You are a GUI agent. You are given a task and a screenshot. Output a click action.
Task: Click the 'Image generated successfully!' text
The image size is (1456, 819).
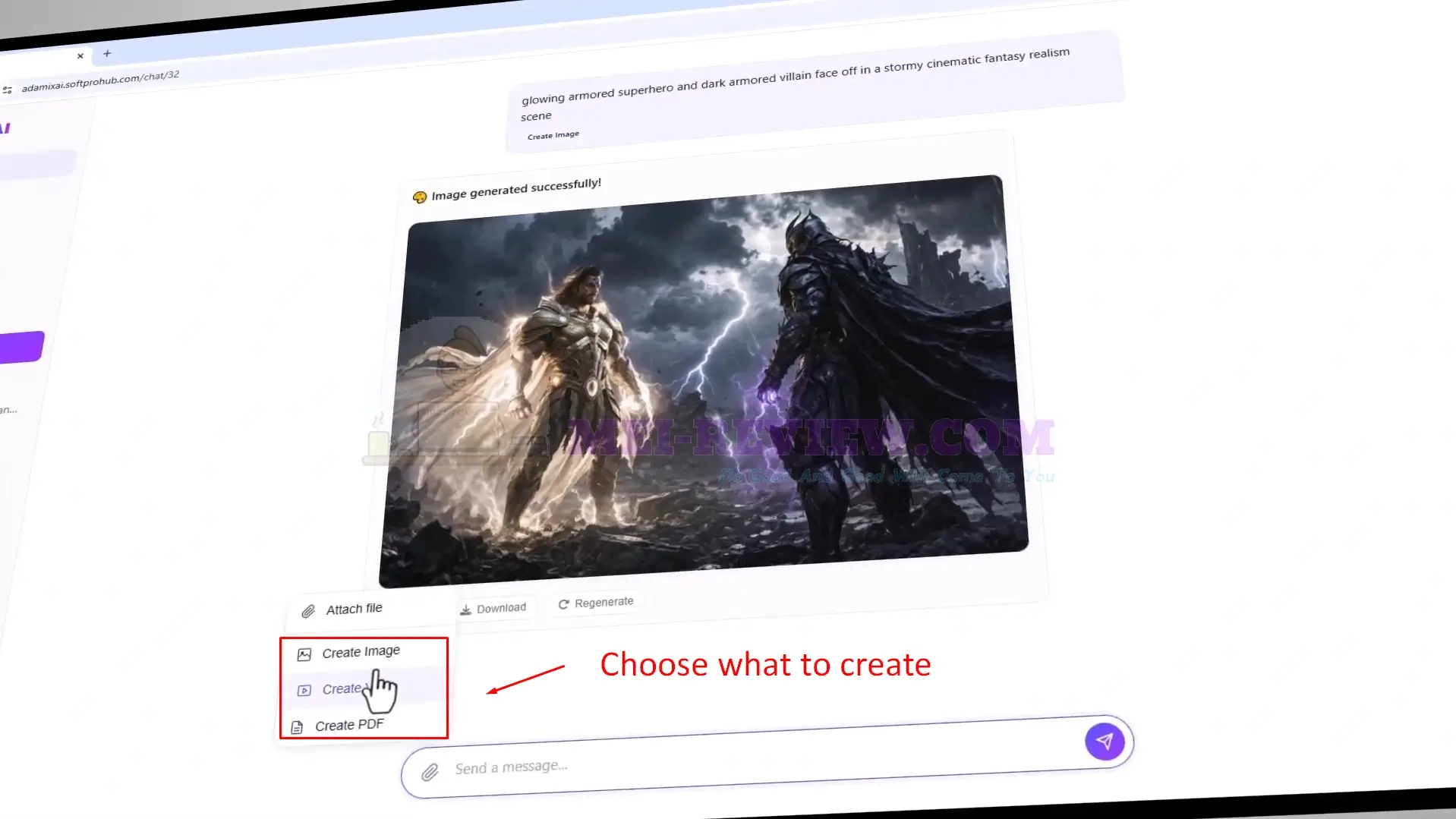[x=516, y=189]
